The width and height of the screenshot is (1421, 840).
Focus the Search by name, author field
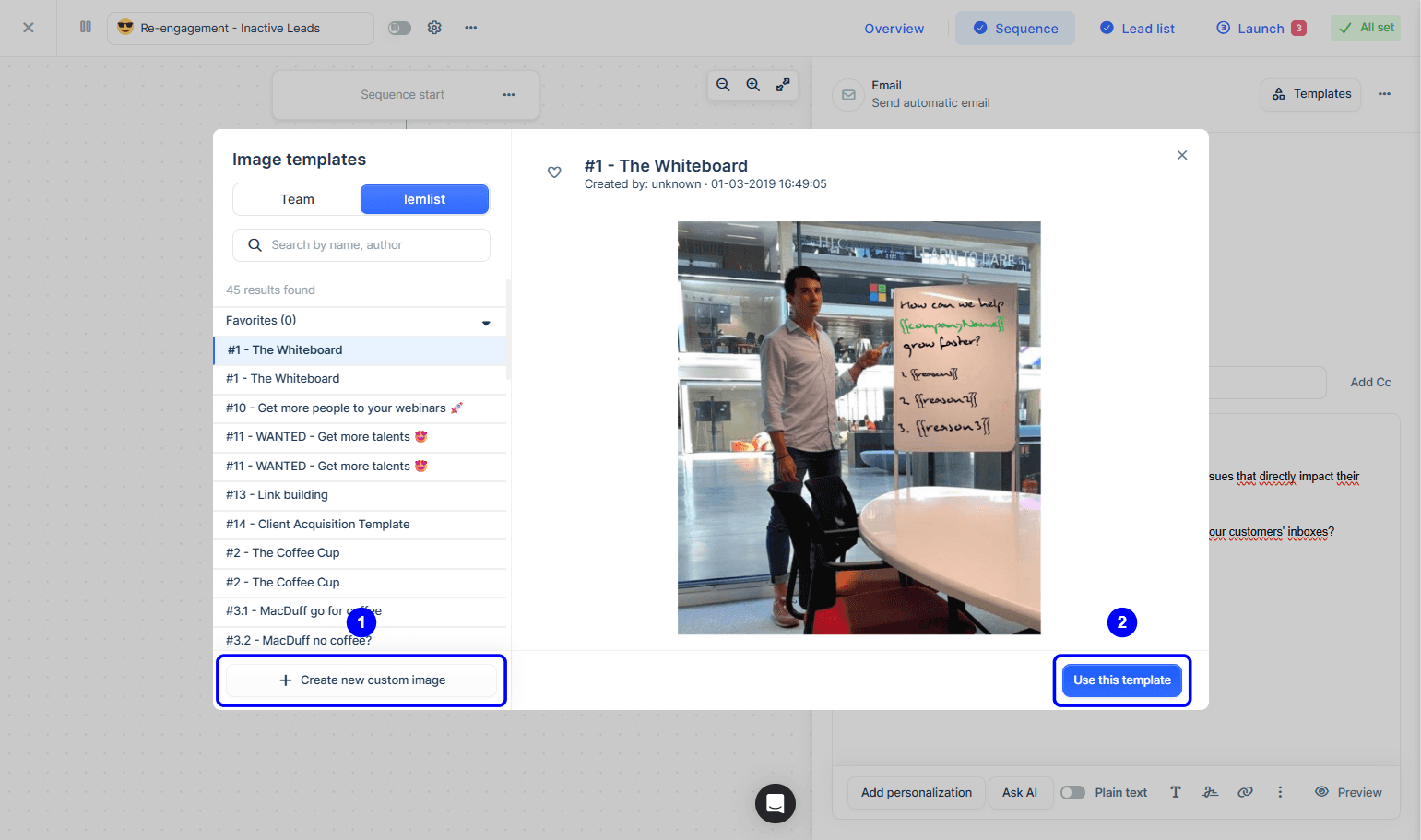tap(361, 245)
